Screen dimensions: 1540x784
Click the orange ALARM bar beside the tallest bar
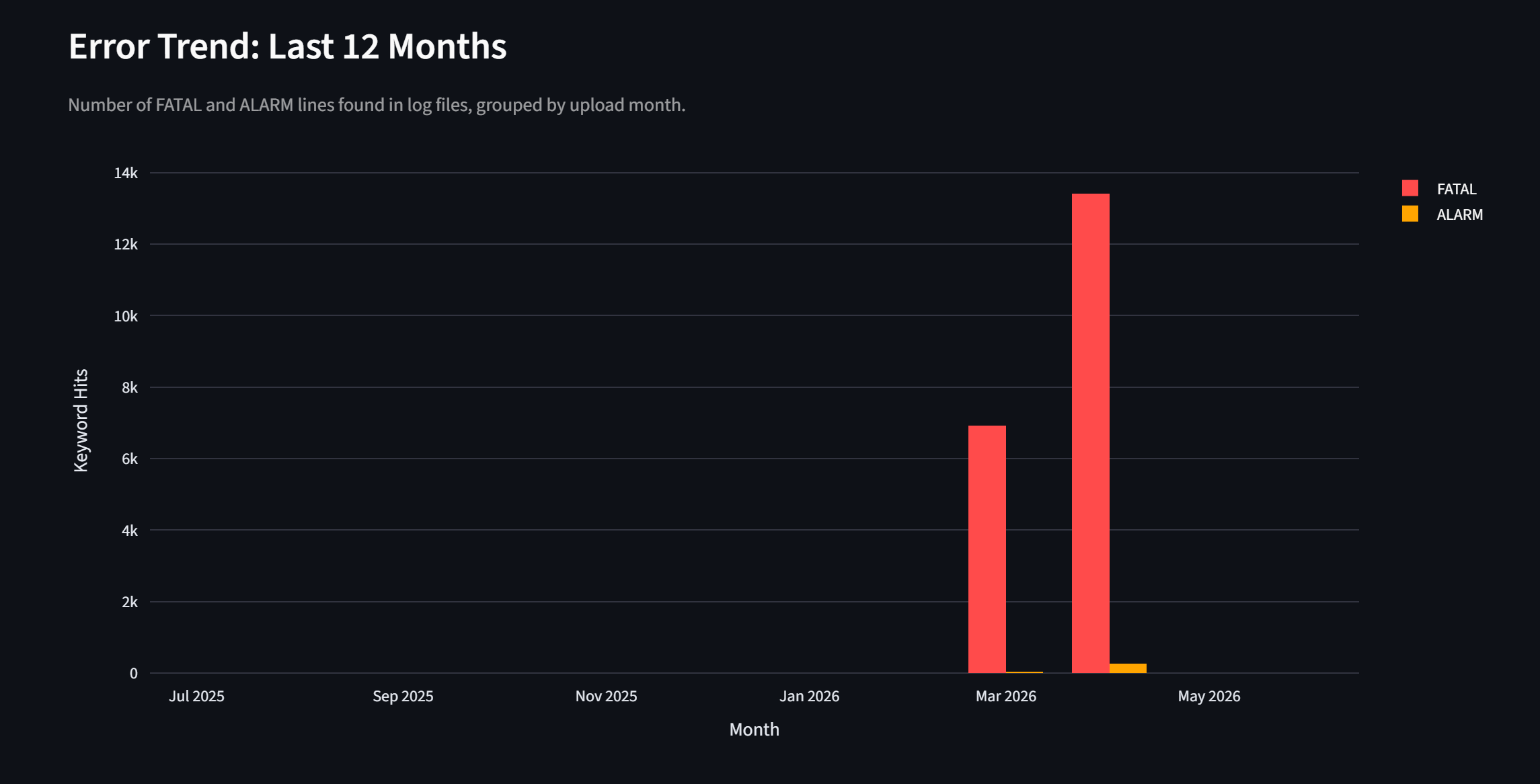1128,668
